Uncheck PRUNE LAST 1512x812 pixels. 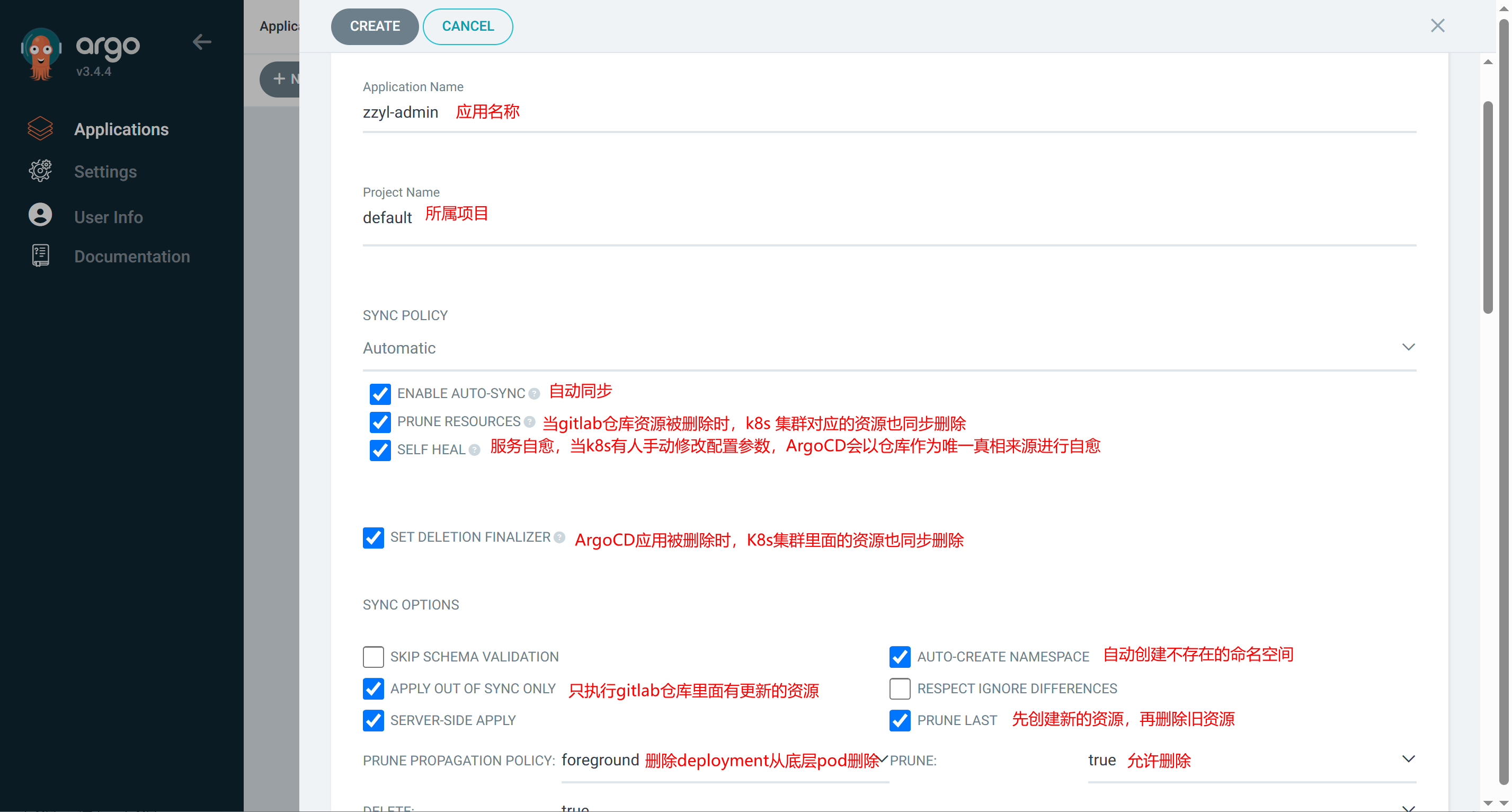(900, 720)
